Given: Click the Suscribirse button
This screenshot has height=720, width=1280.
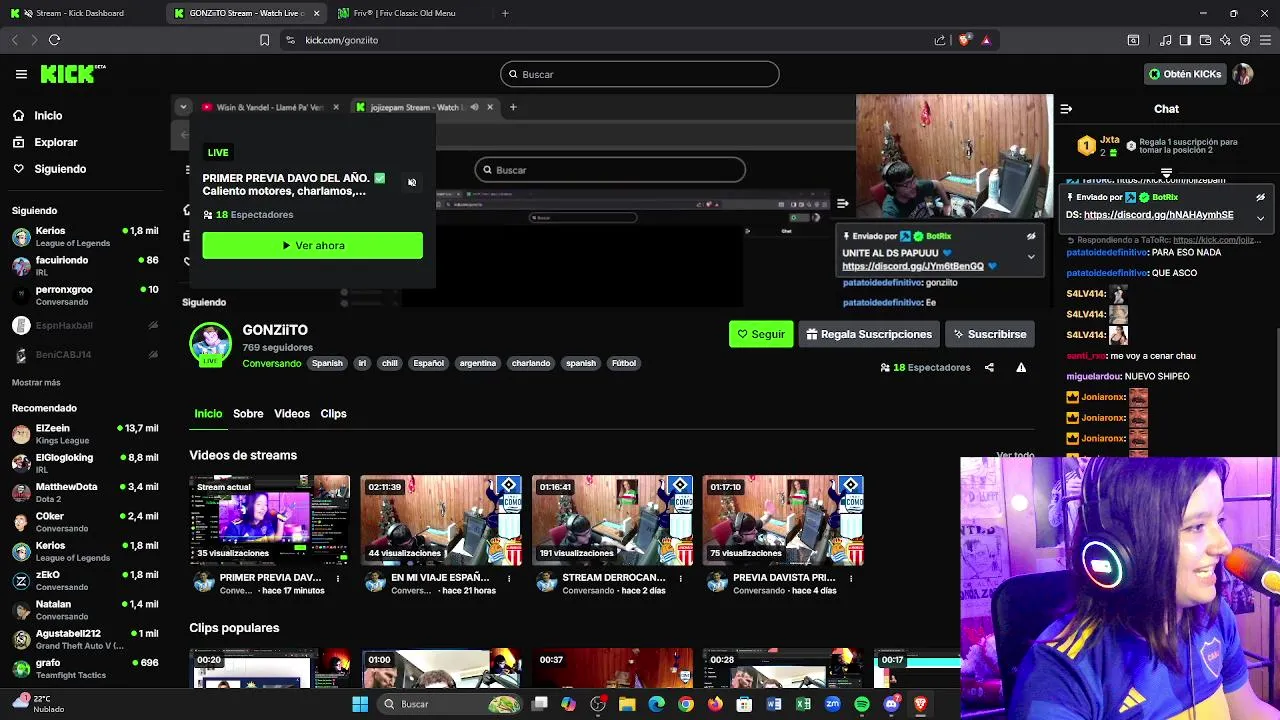Looking at the screenshot, I should [989, 334].
